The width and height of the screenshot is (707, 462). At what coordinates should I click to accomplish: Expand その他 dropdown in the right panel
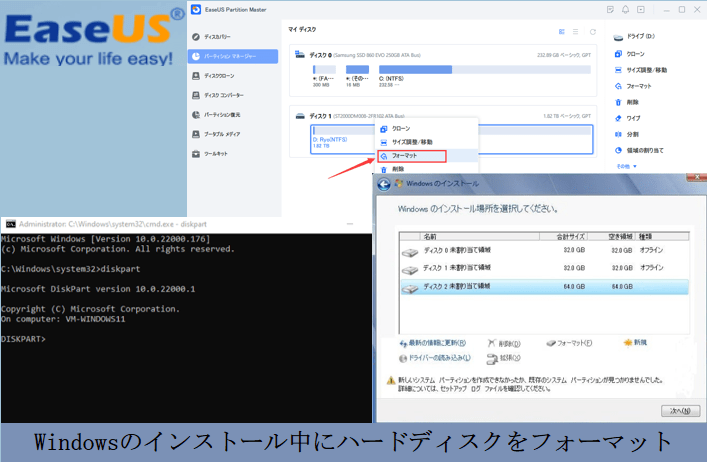pos(627,166)
